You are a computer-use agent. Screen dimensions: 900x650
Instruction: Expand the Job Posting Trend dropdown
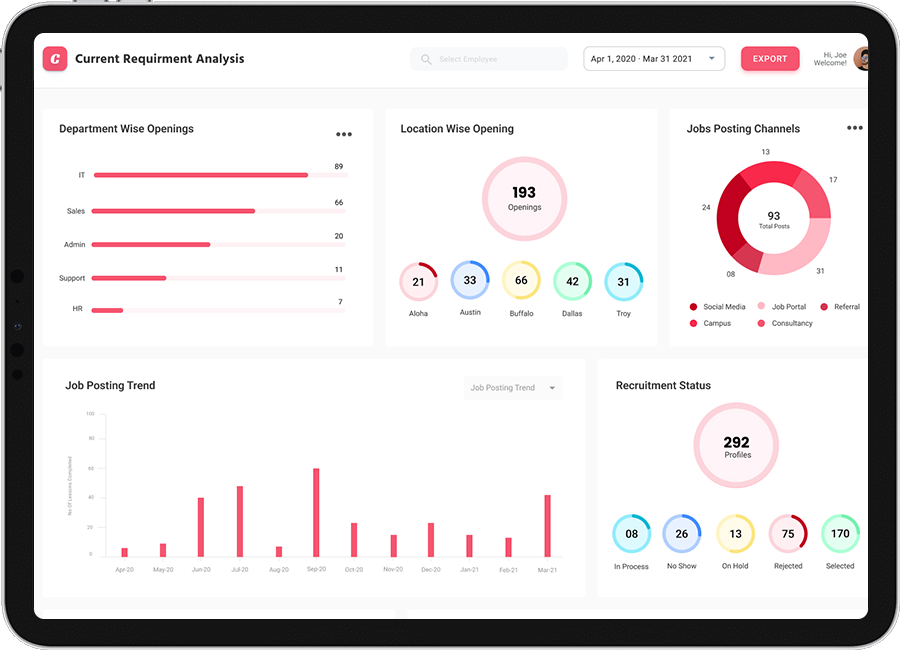513,388
